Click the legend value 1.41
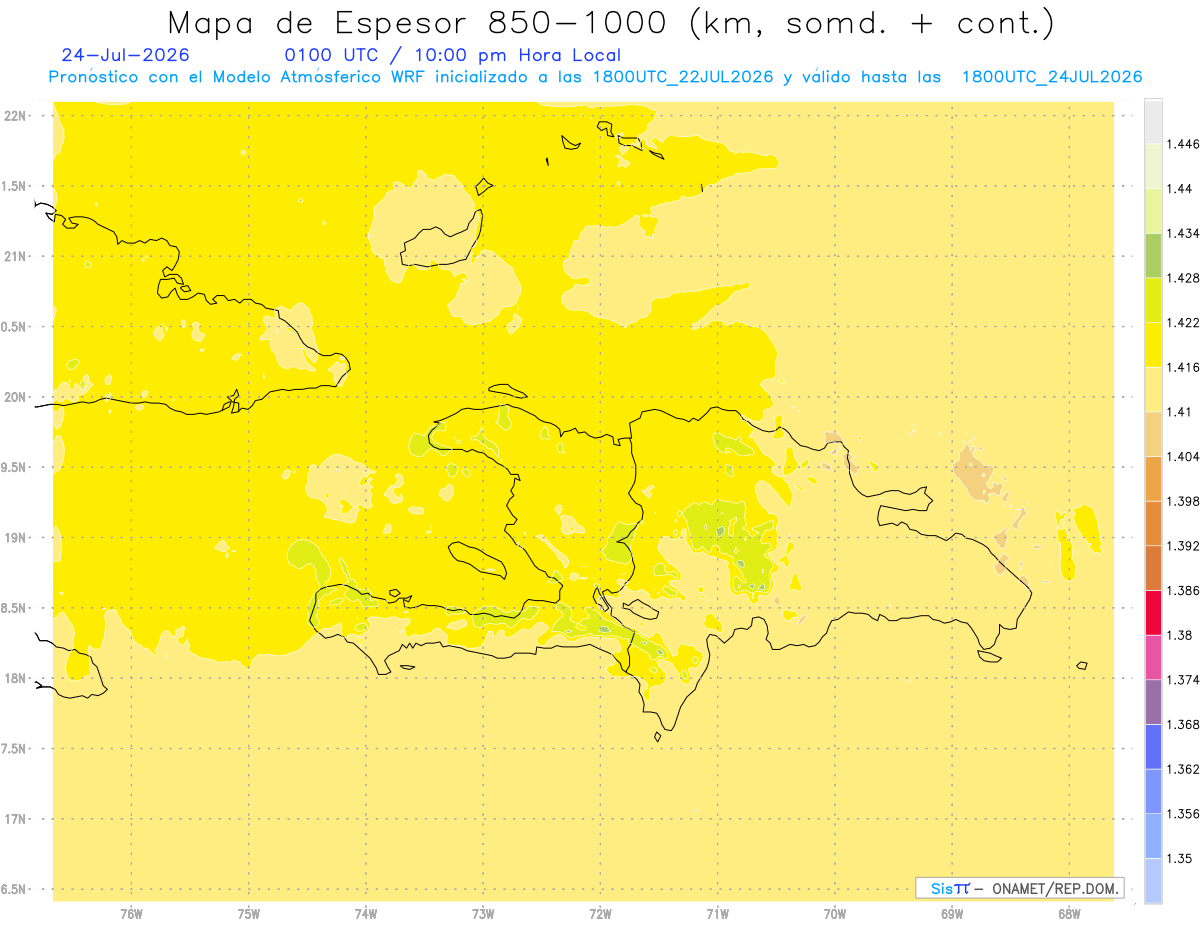Image resolution: width=1200 pixels, height=927 pixels. pyautogui.click(x=1180, y=412)
